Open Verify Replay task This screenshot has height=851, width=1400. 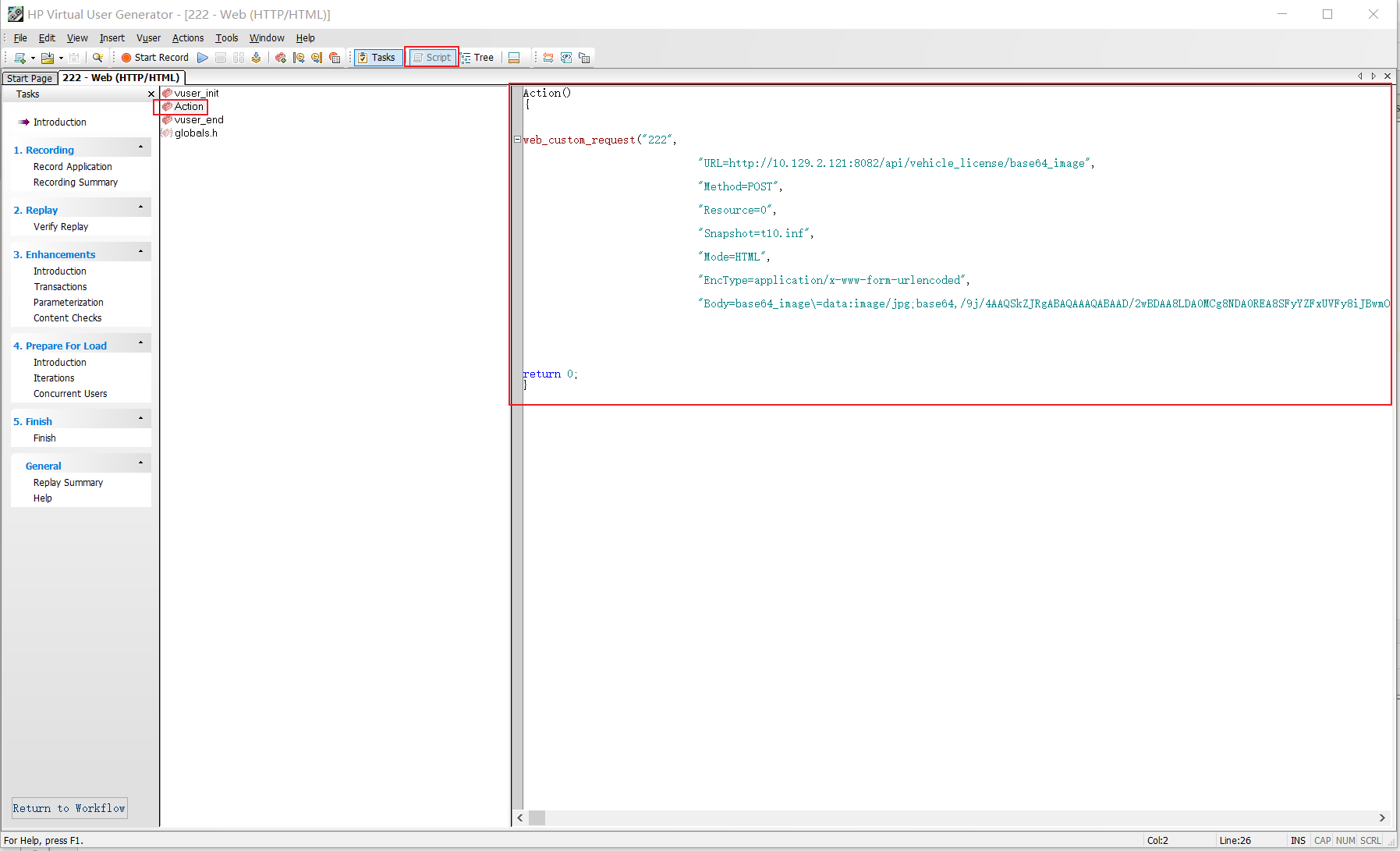click(x=61, y=227)
